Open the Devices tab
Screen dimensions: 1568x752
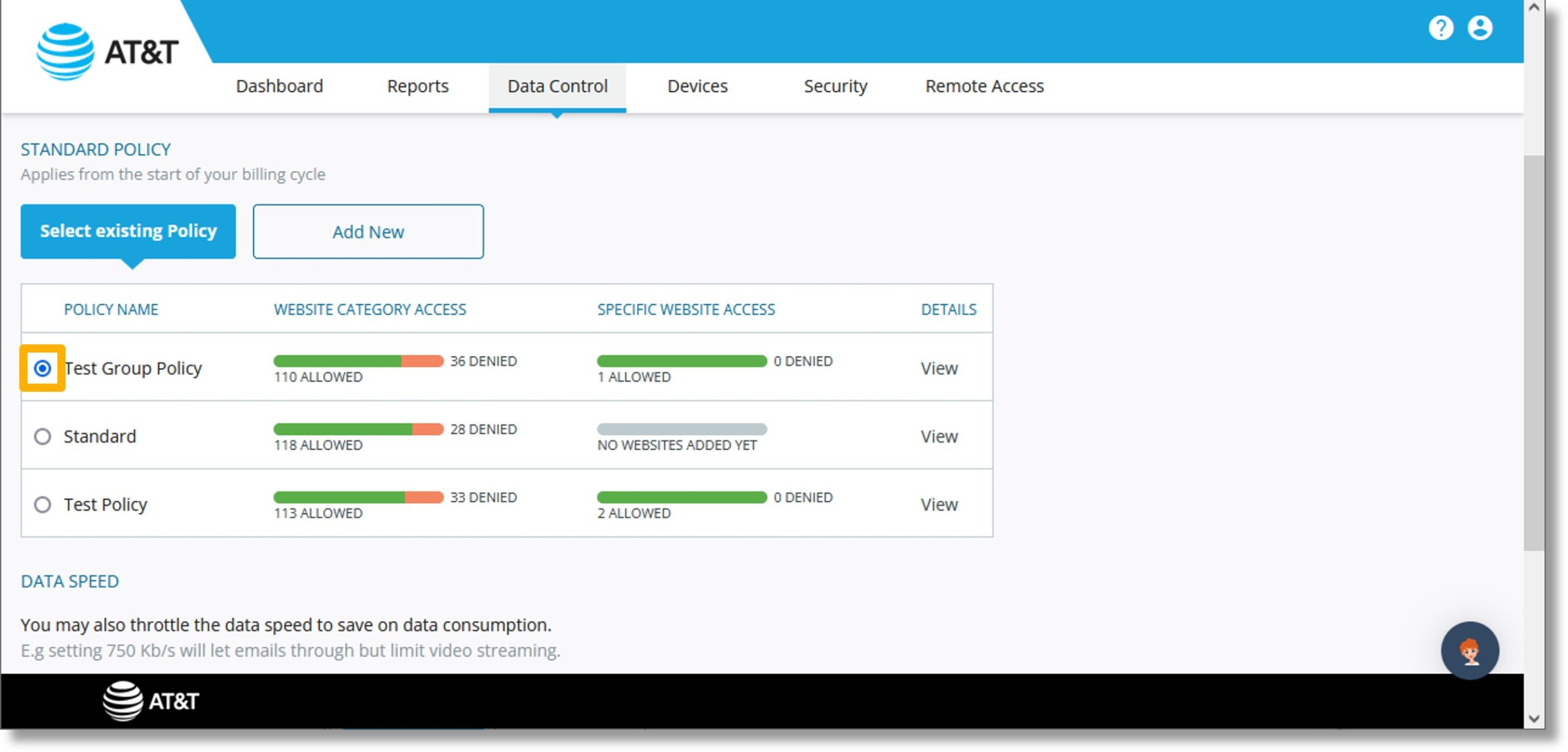coord(697,86)
